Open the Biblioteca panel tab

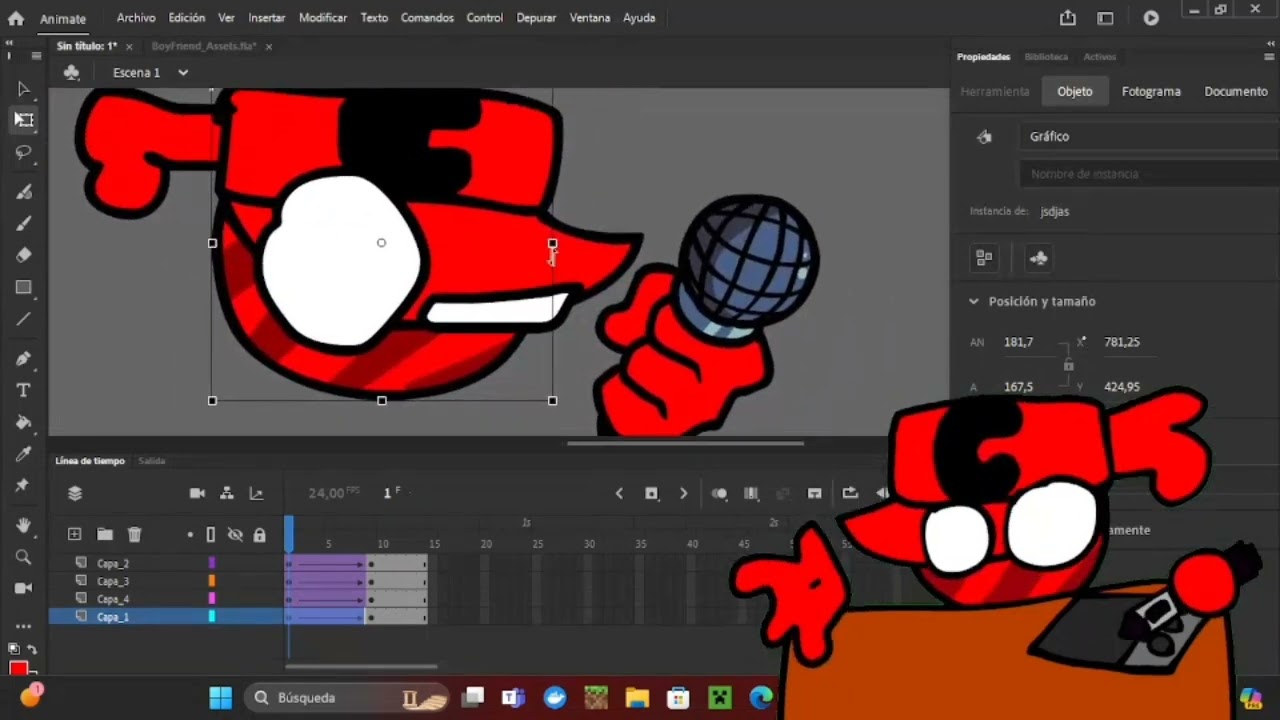click(x=1046, y=57)
